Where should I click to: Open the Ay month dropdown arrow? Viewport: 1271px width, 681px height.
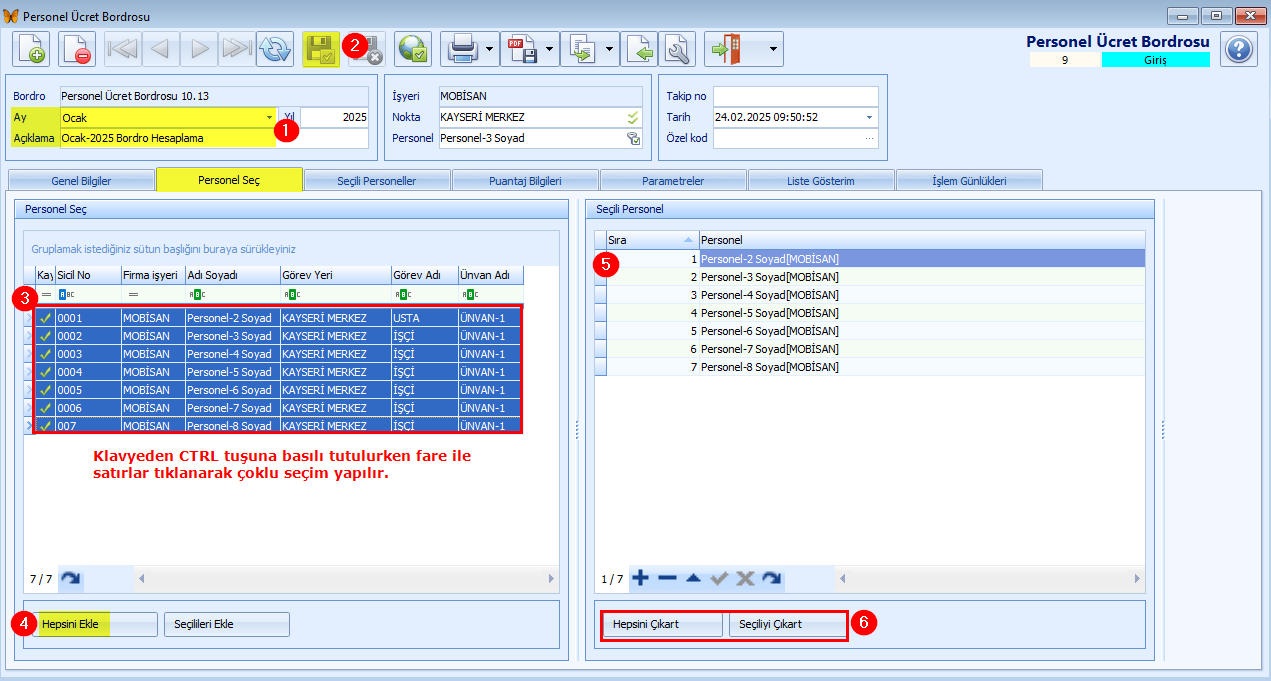(269, 117)
